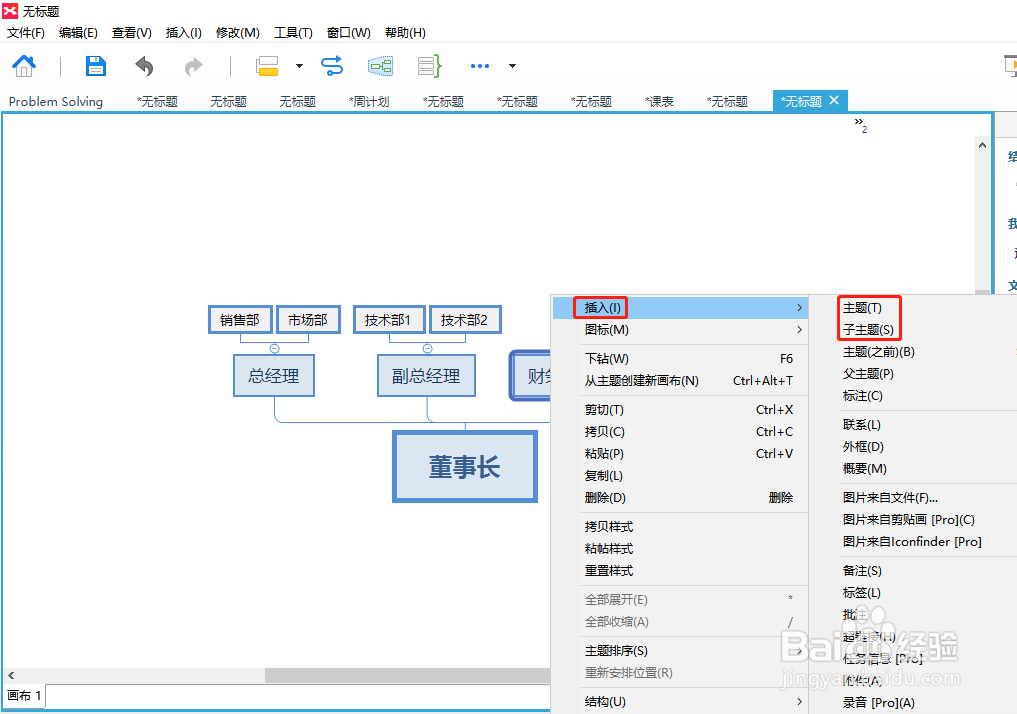Viewport: 1017px width, 714px height.
Task: Select the 技术部1 topic node
Action: (x=389, y=320)
